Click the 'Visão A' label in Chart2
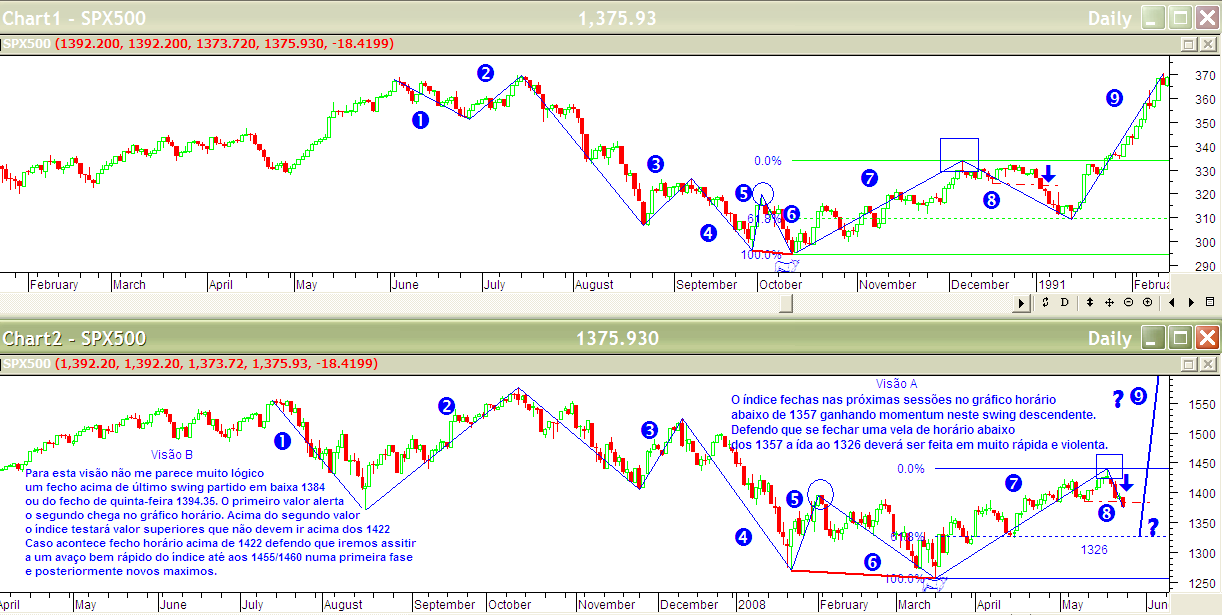 [896, 383]
